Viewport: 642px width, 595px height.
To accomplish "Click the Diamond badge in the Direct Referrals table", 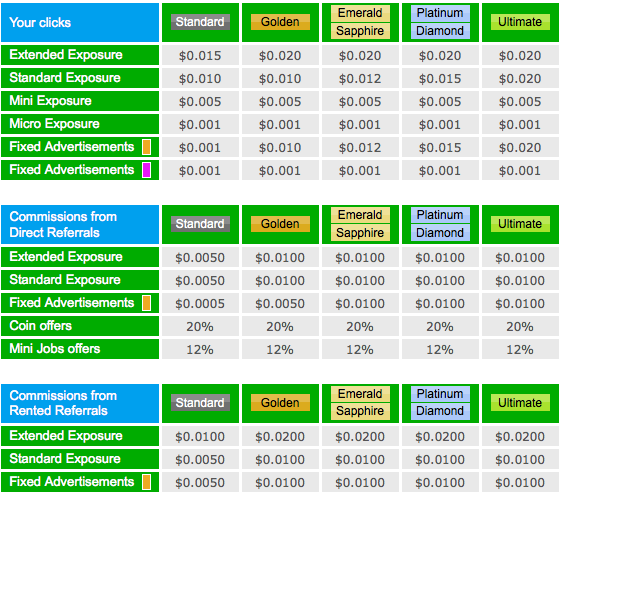I will [x=440, y=233].
